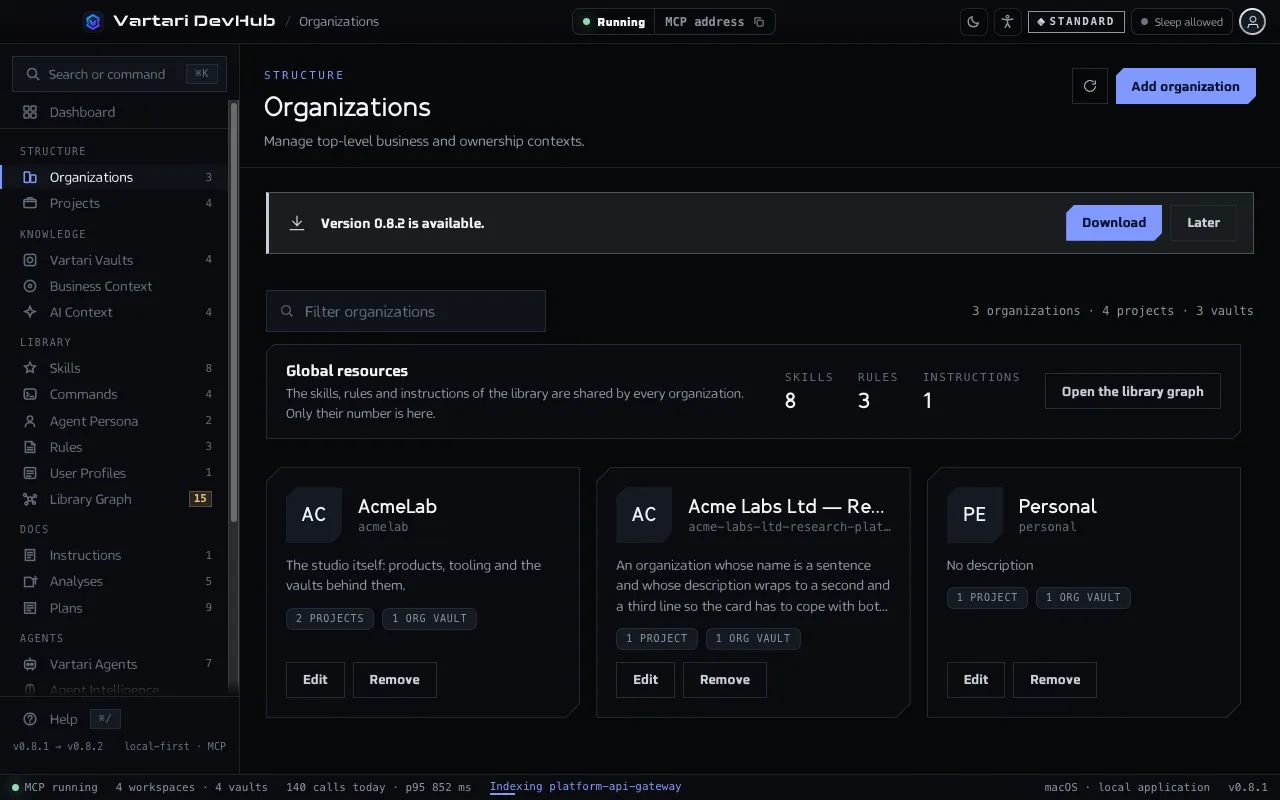Viewport: 1280px width, 800px height.
Task: Click Indexing platform-api-gateway status link
Action: pos(585,787)
